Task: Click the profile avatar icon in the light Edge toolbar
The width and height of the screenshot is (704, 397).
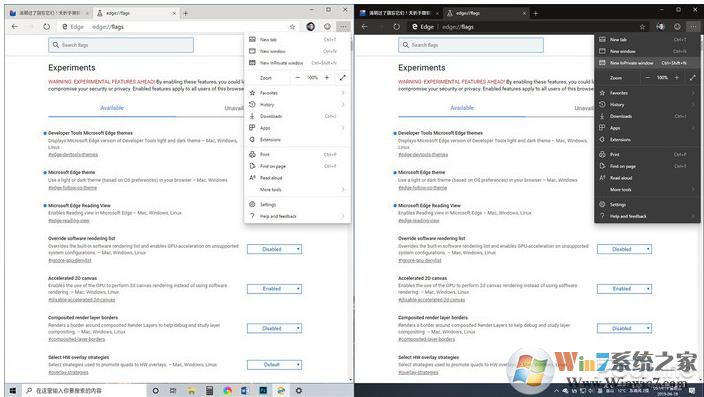Action: (310, 27)
